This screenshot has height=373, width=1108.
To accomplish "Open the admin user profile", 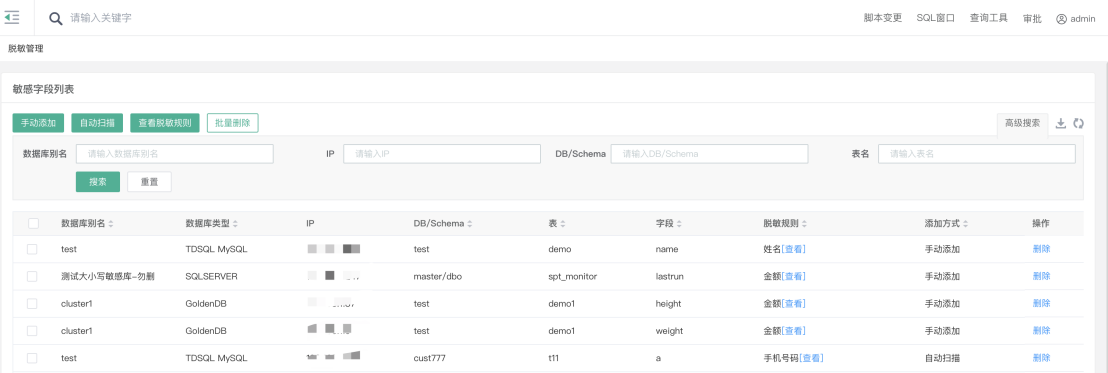I will (1075, 19).
